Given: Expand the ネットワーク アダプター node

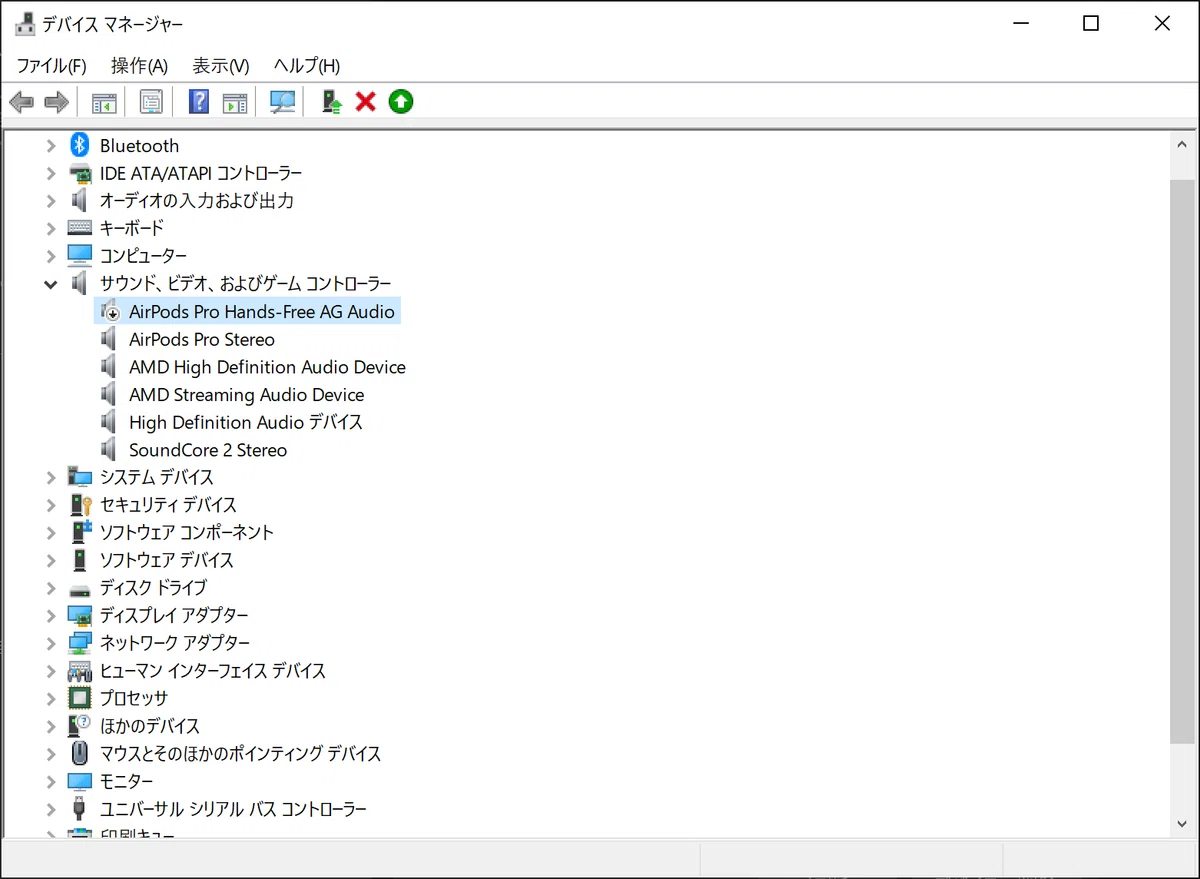Looking at the screenshot, I should 50,643.
